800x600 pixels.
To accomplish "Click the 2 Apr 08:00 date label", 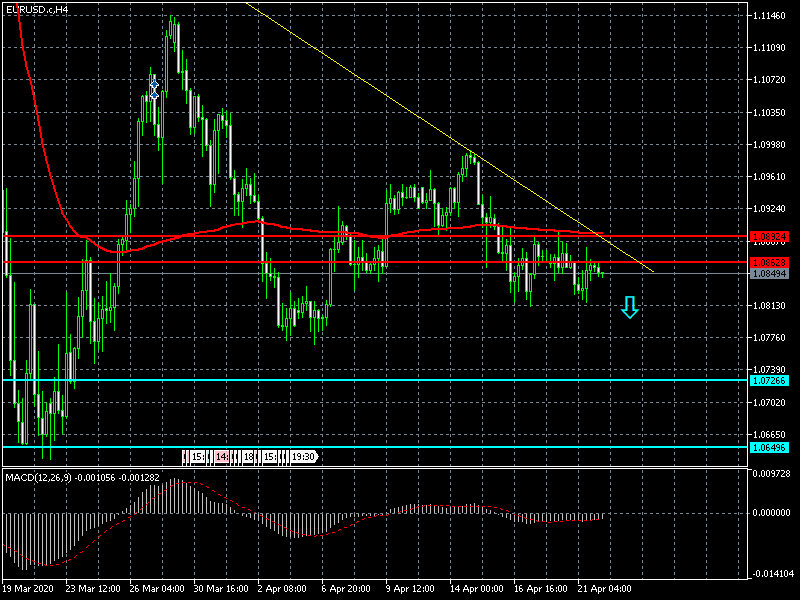I will [282, 589].
